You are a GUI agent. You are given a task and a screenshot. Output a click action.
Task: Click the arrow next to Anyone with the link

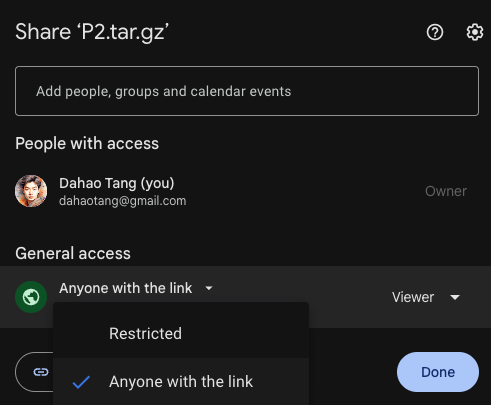[x=209, y=288]
